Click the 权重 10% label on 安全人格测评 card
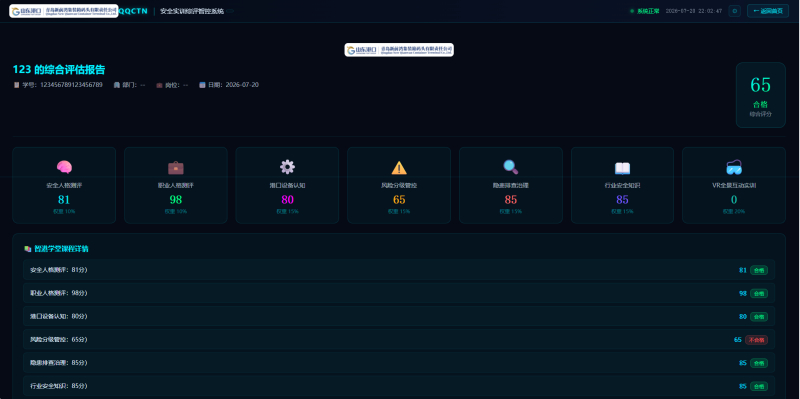Image resolution: width=800 pixels, height=399 pixels. tap(64, 211)
